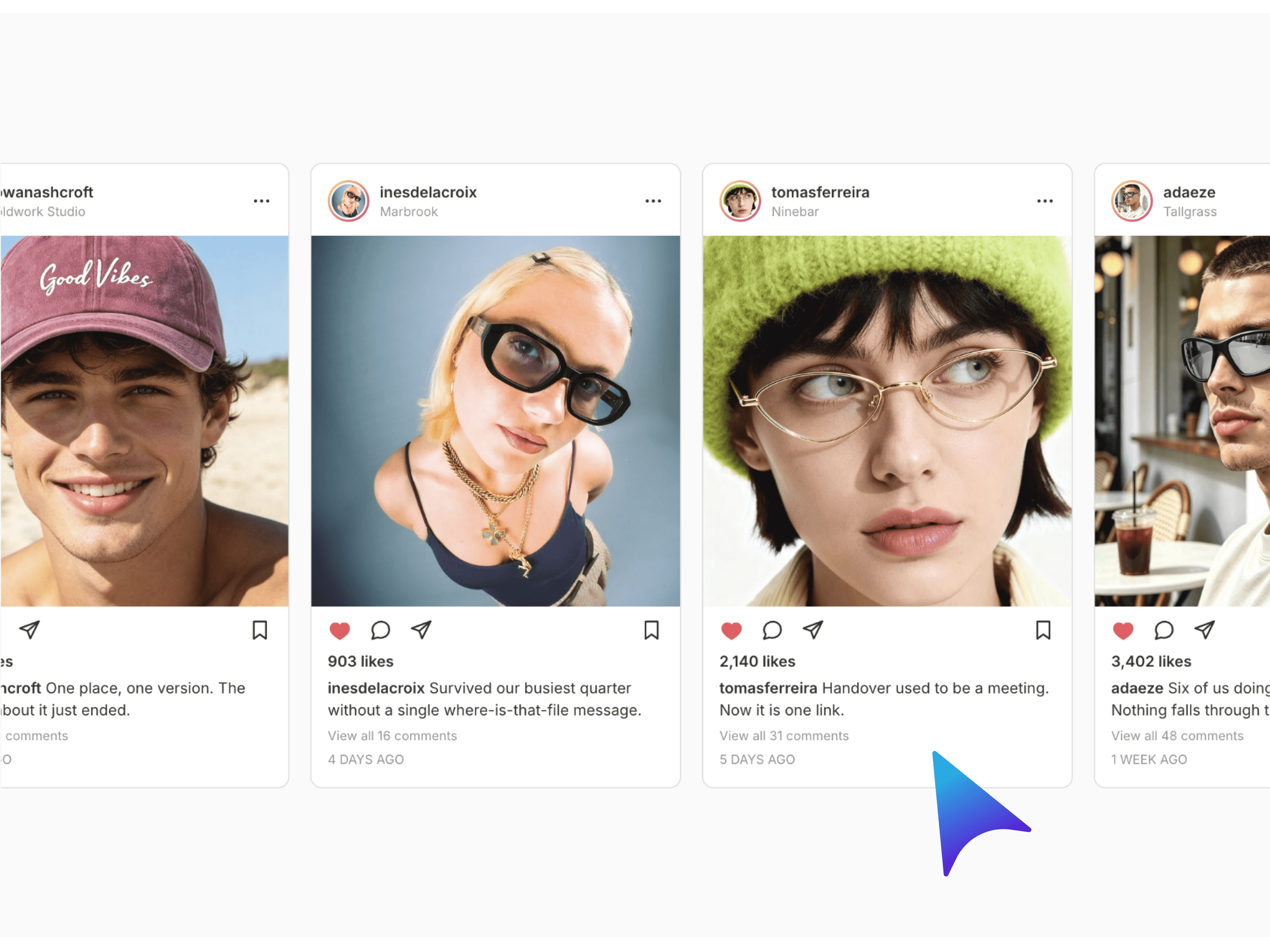Open the Ninebar location link
This screenshot has width=1270, height=952.
coord(795,212)
